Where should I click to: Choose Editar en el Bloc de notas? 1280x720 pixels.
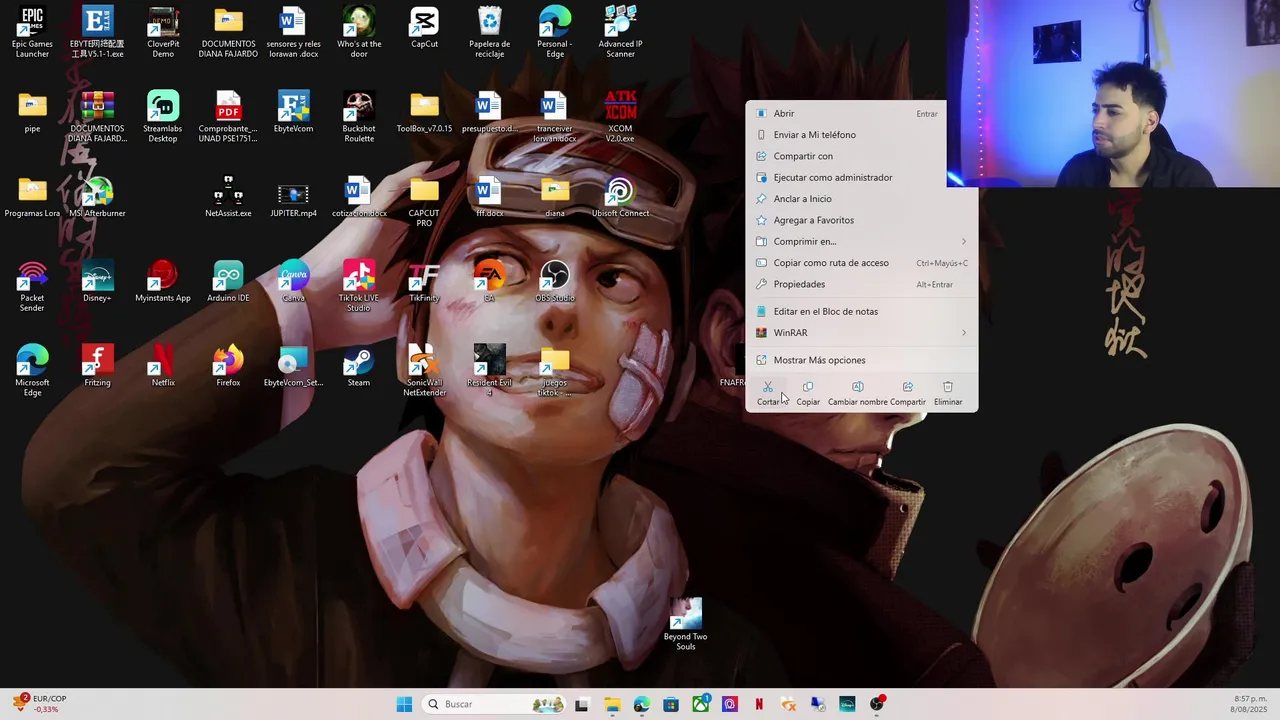860,311
